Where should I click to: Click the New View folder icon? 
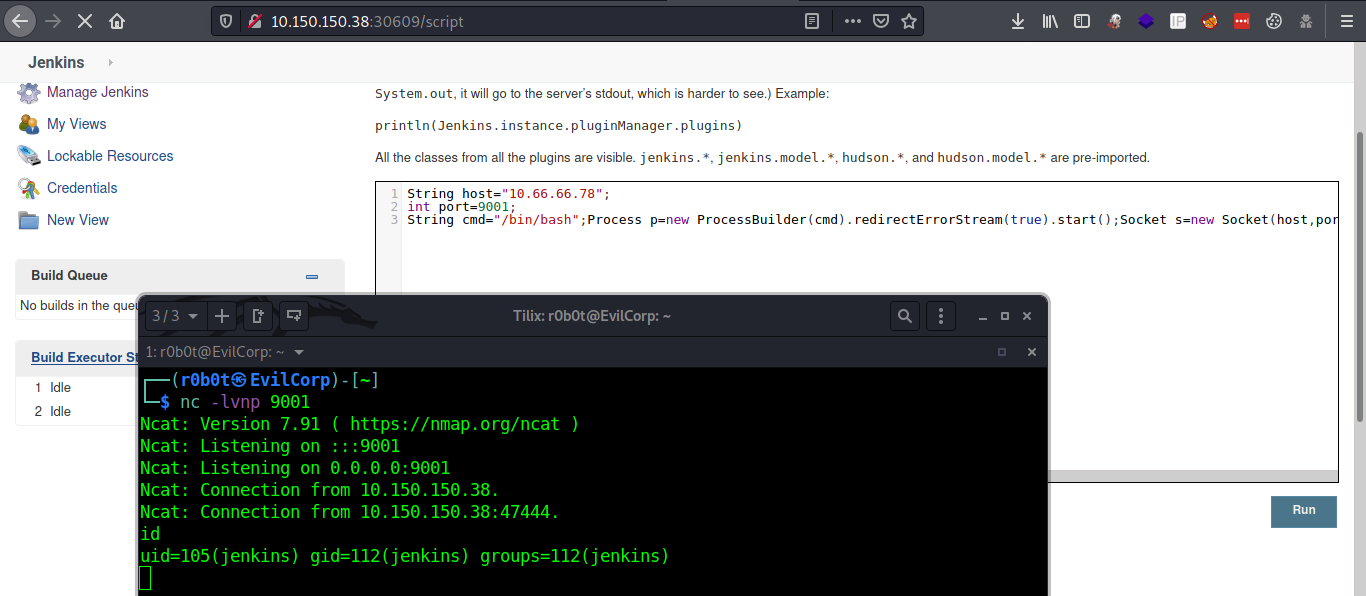pyautogui.click(x=29, y=220)
